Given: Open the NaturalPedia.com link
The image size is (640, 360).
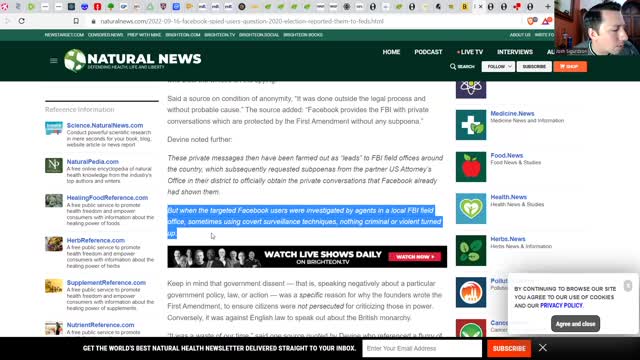Looking at the screenshot, I should point(93,162).
